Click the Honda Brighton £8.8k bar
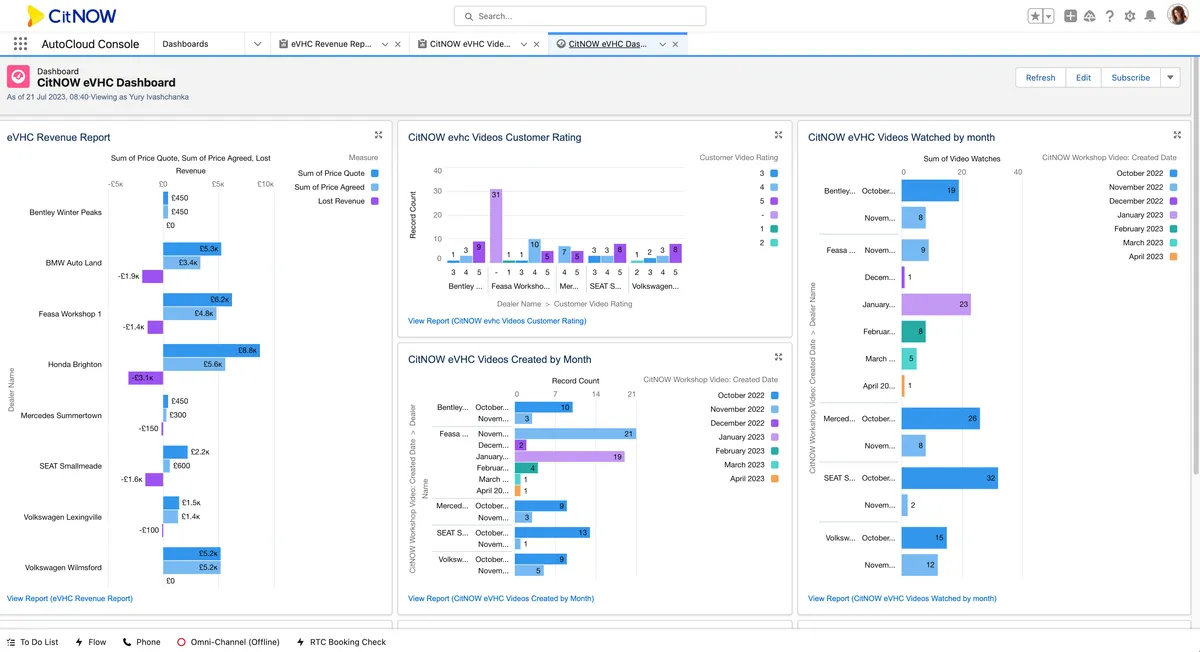Viewport: 1200px width, 652px height. coord(211,350)
